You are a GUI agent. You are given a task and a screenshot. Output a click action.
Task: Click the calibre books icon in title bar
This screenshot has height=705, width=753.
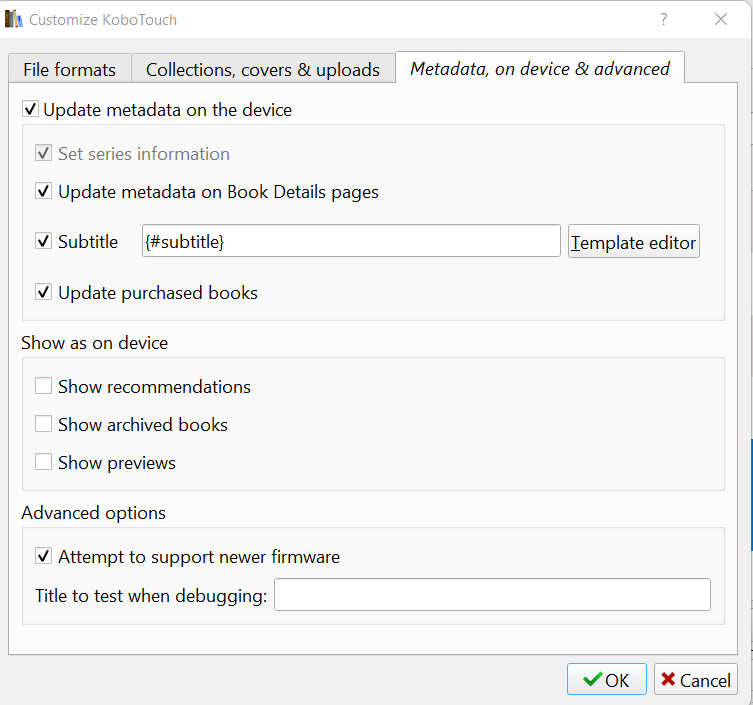pyautogui.click(x=13, y=19)
